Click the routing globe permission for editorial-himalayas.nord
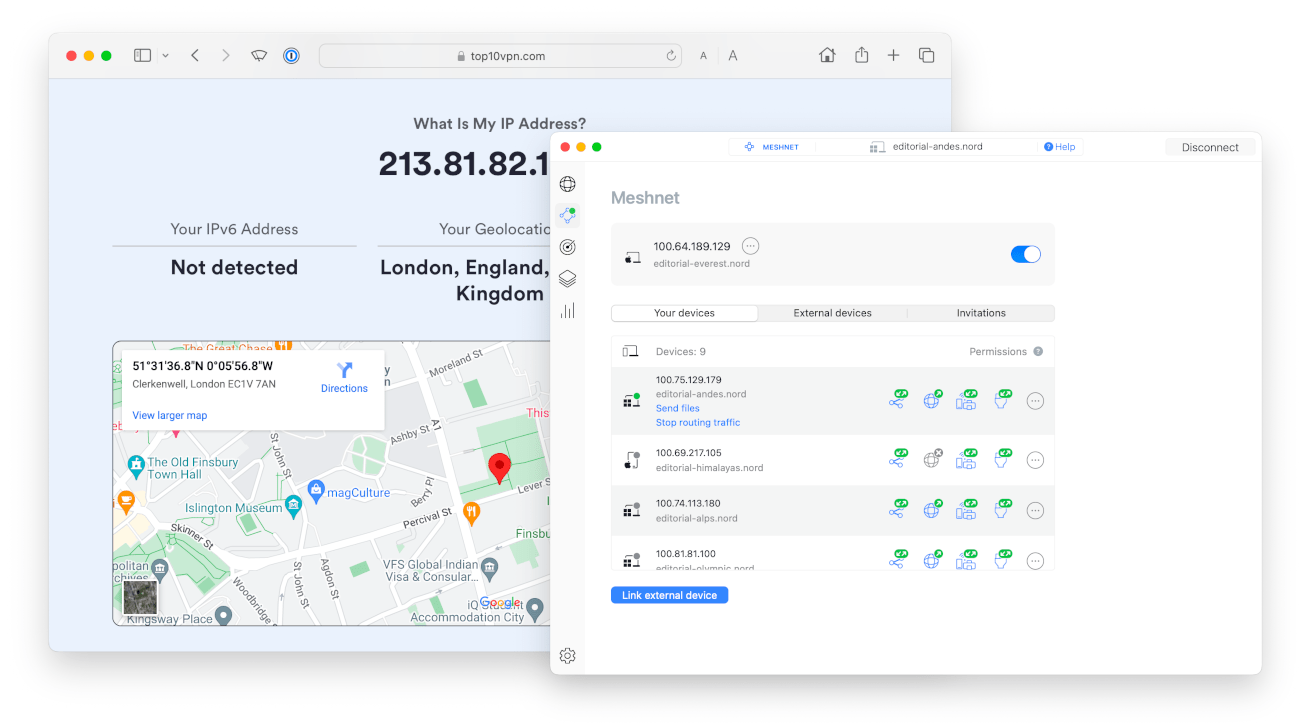The image size is (1300, 723). pyautogui.click(x=932, y=459)
